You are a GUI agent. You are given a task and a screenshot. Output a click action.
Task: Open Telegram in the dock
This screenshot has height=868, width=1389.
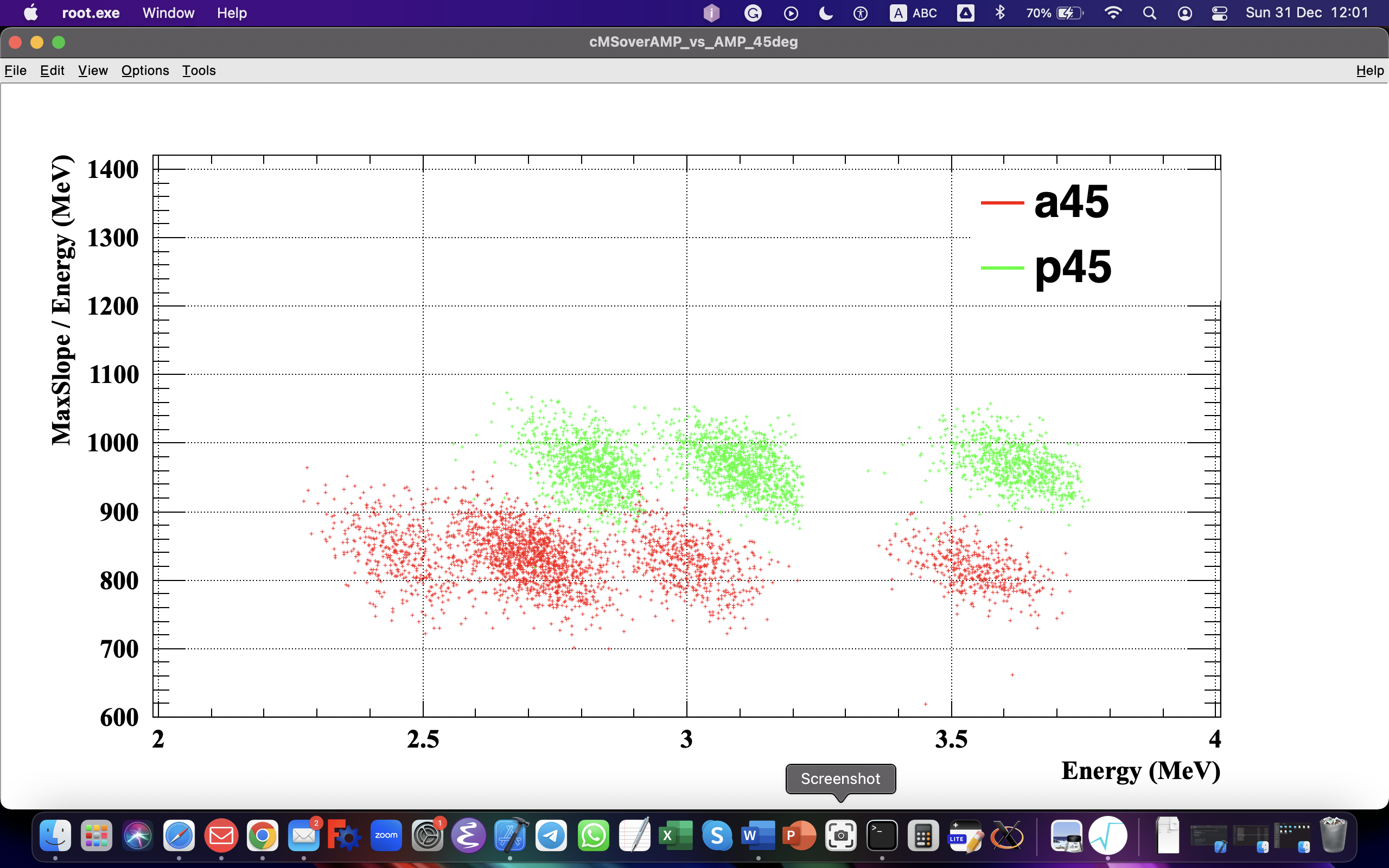pyautogui.click(x=551, y=835)
